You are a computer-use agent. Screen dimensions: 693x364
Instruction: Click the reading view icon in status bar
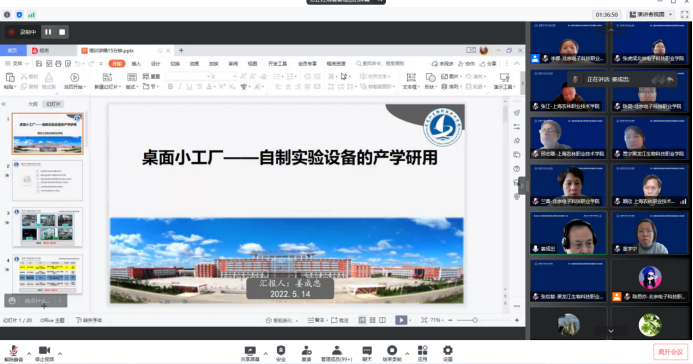click(x=382, y=320)
